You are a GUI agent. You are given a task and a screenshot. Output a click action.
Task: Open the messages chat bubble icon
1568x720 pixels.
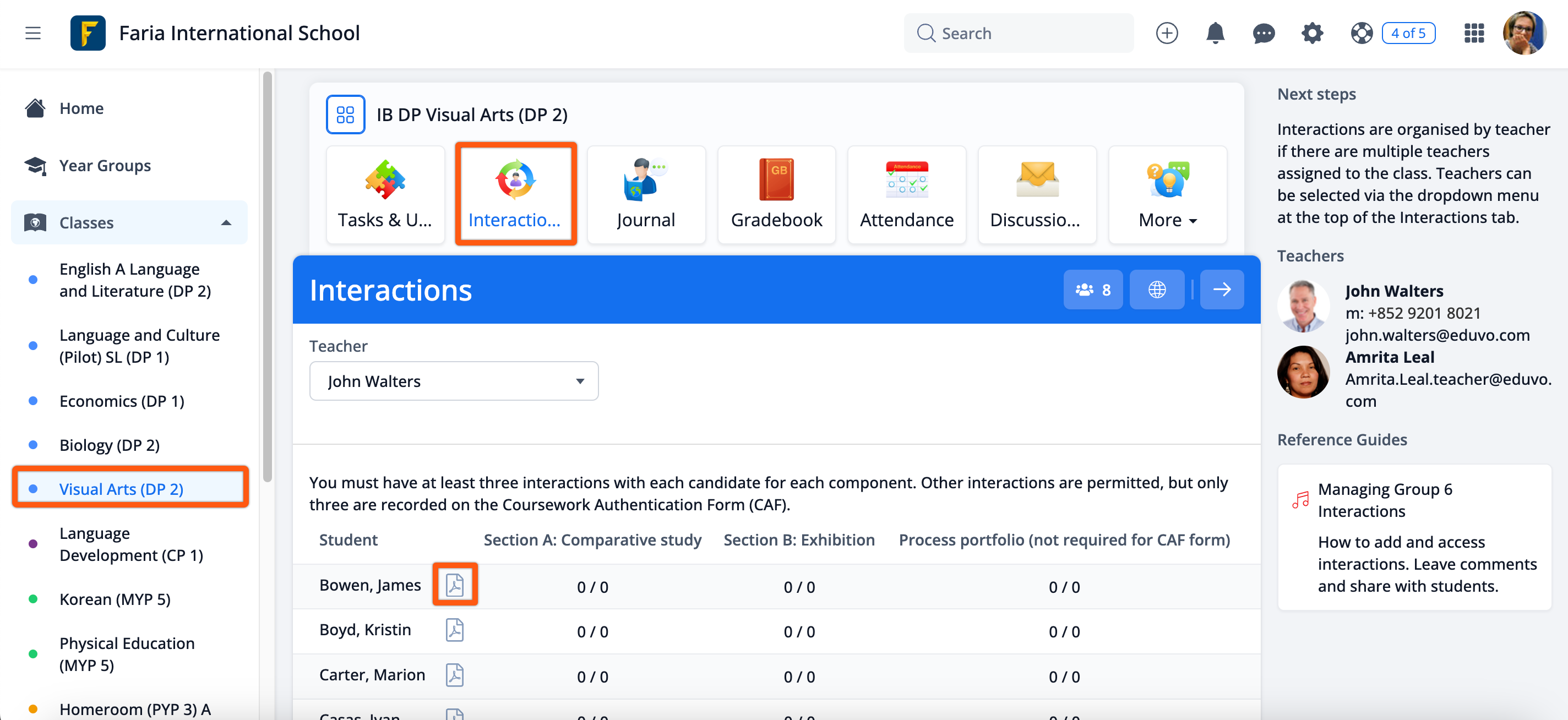click(x=1263, y=33)
